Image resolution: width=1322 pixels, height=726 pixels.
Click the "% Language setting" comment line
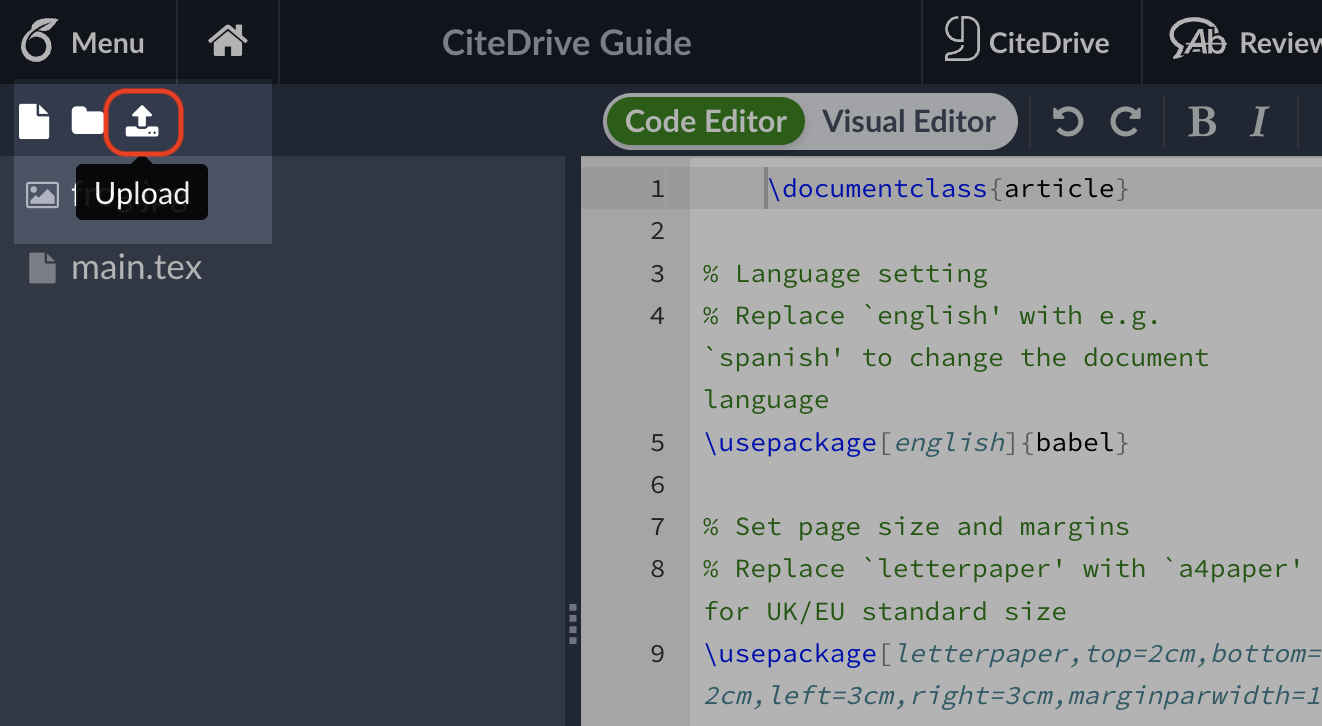click(845, 274)
